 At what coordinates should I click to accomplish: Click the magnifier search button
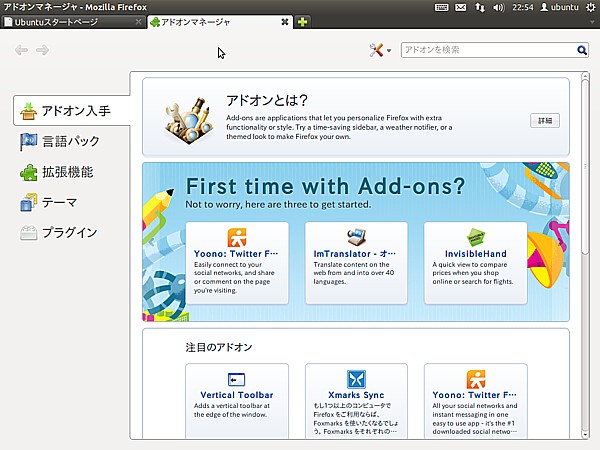582,50
